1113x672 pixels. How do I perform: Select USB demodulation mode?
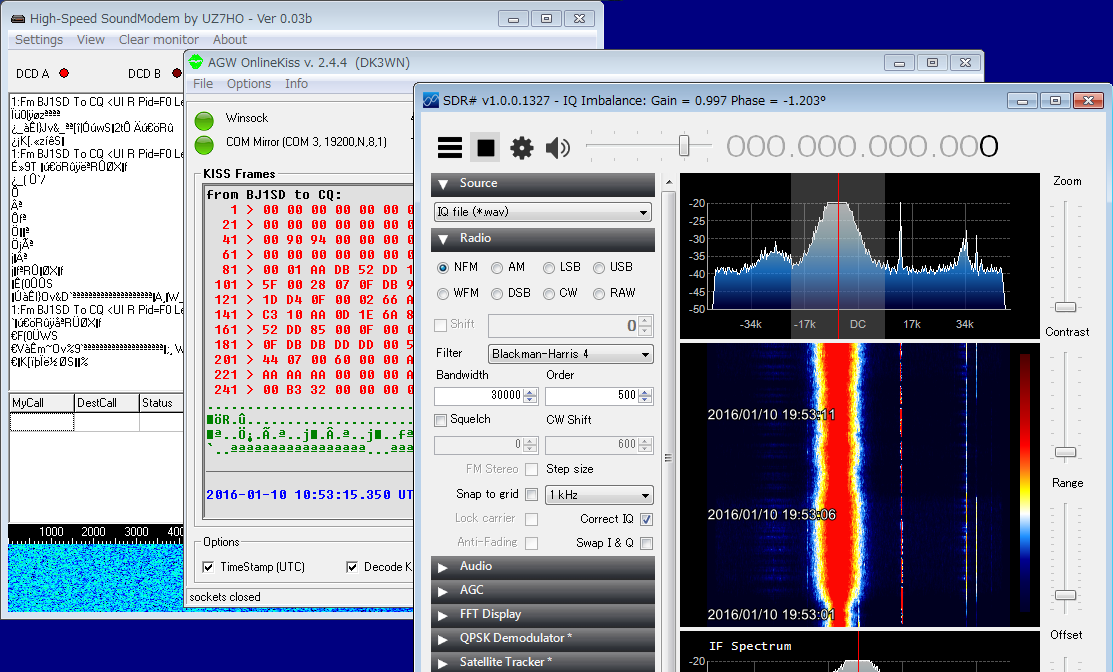pyautogui.click(x=599, y=268)
